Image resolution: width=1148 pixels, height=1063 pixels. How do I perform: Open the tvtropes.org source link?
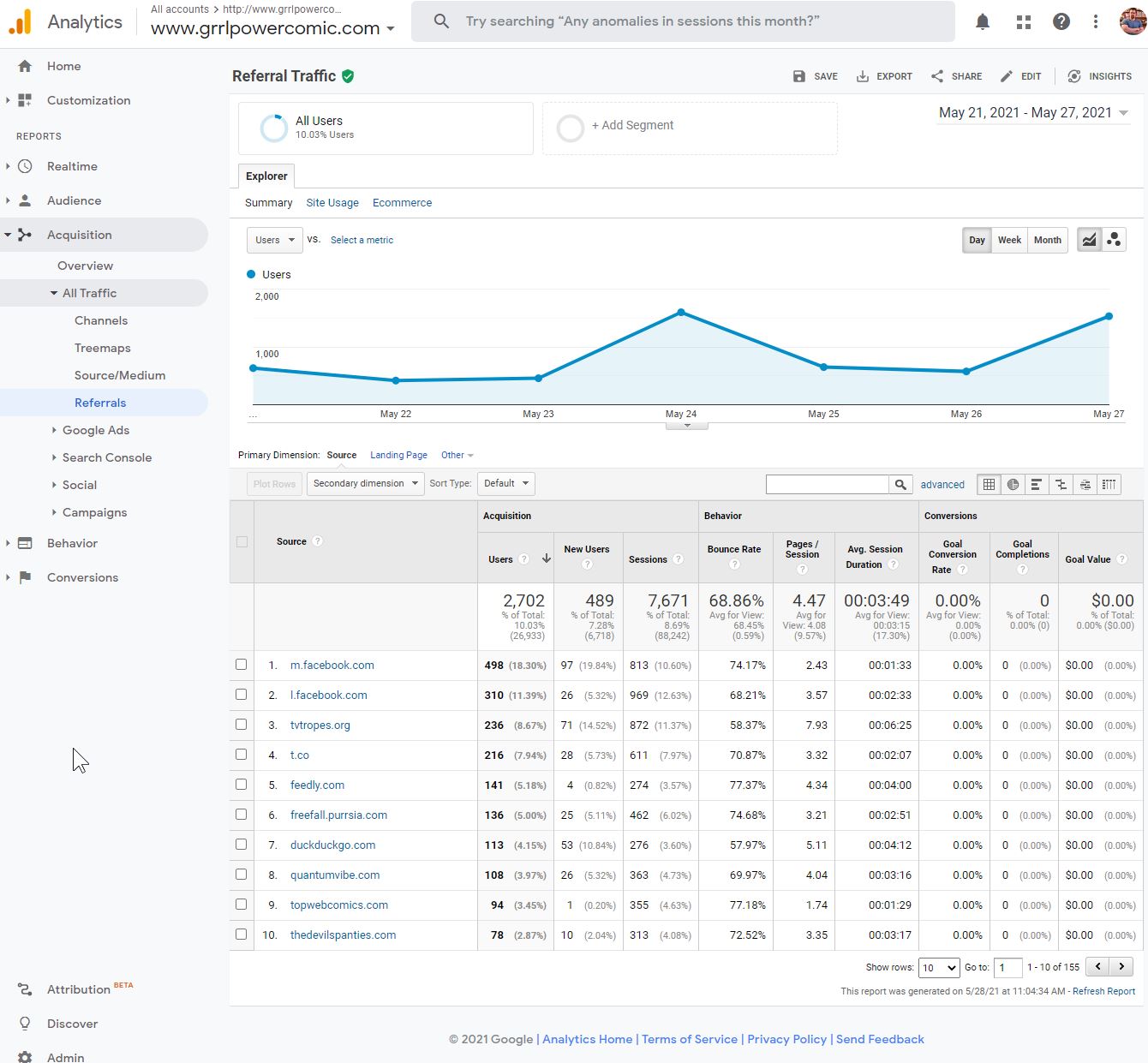point(320,725)
